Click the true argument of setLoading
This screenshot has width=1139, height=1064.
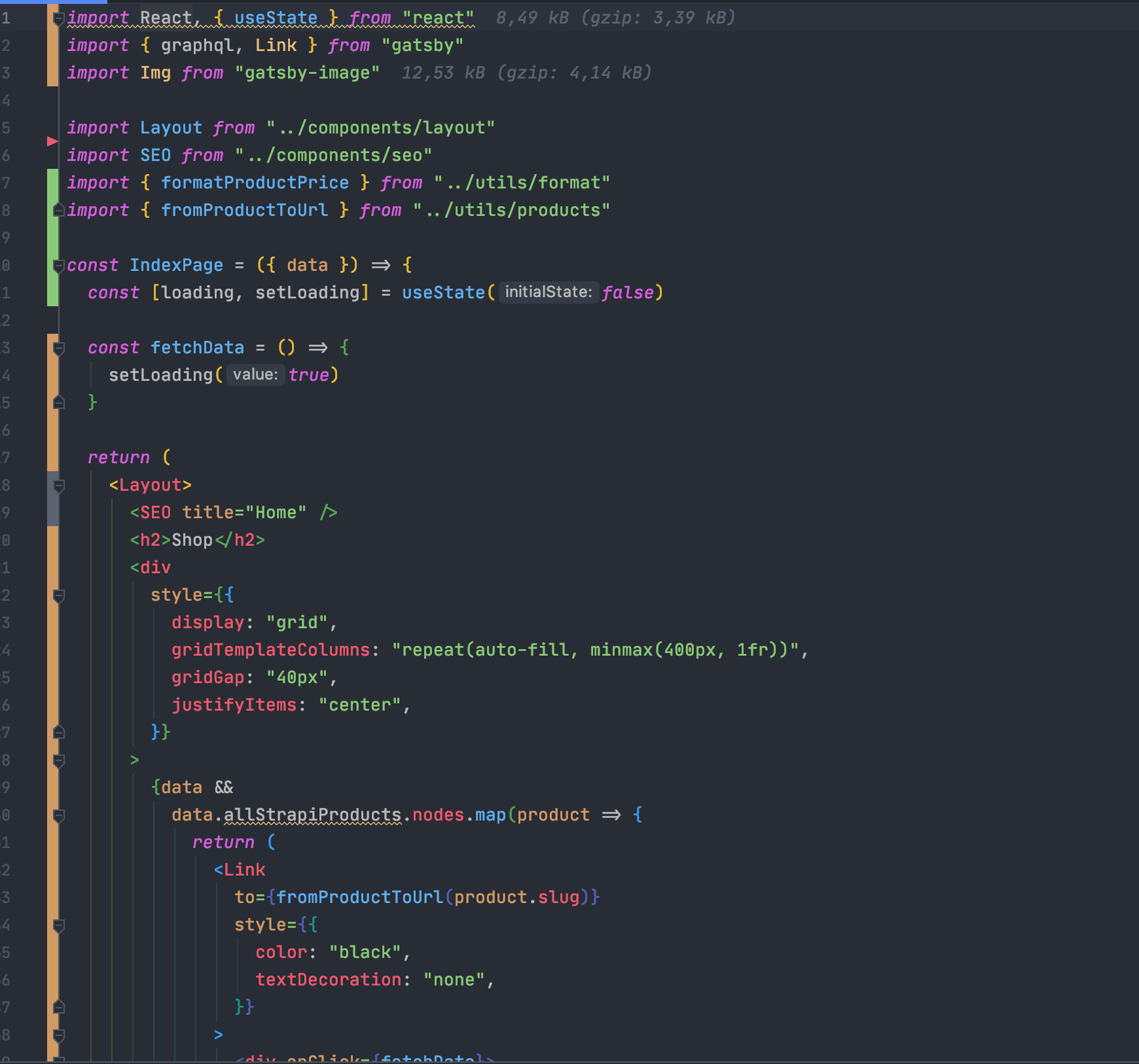[x=308, y=375]
